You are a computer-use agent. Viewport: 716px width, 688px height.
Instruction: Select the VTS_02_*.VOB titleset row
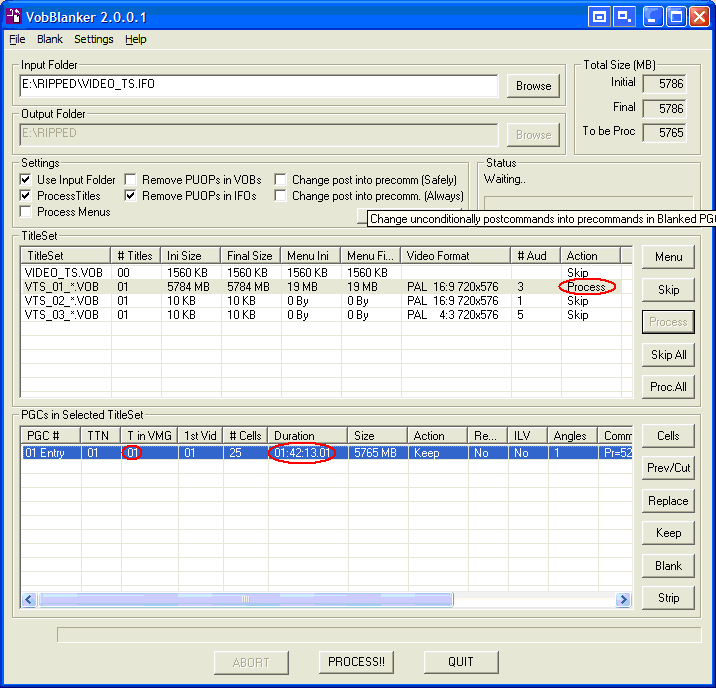click(x=62, y=301)
